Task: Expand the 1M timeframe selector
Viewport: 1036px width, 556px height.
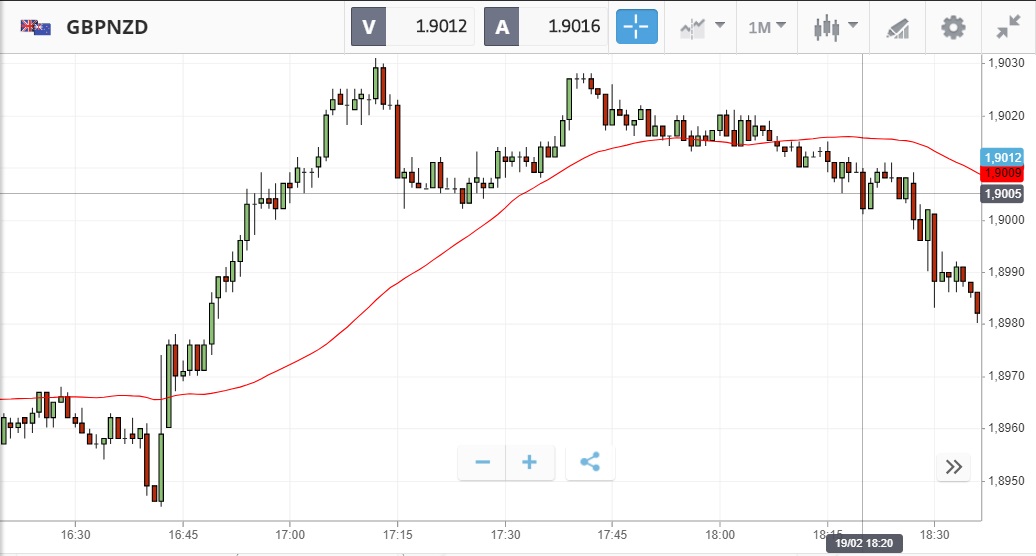Action: [x=767, y=27]
